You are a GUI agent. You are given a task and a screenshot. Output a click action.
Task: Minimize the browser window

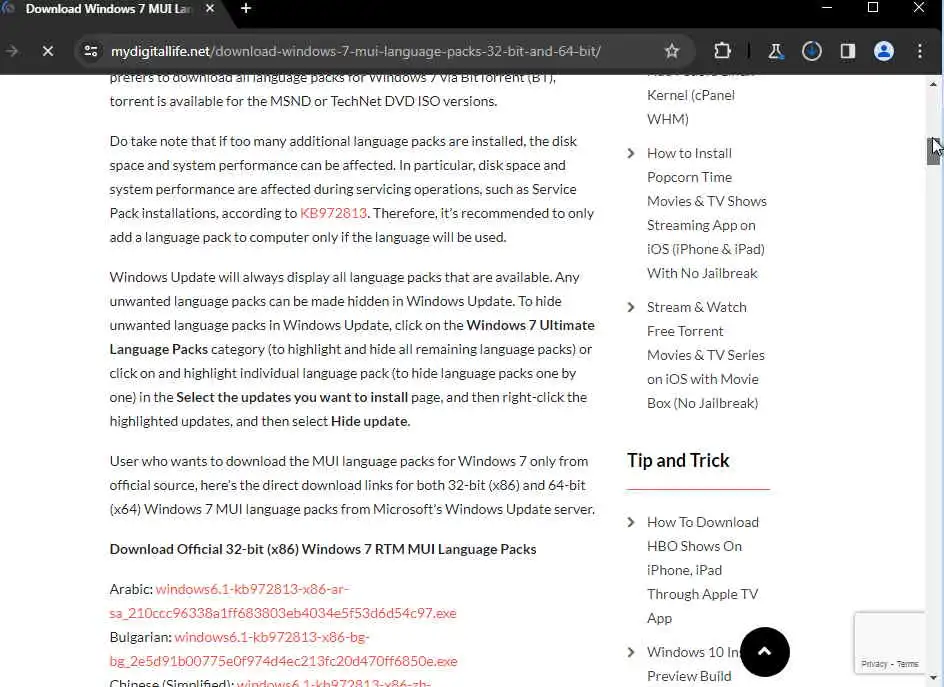pyautogui.click(x=827, y=8)
